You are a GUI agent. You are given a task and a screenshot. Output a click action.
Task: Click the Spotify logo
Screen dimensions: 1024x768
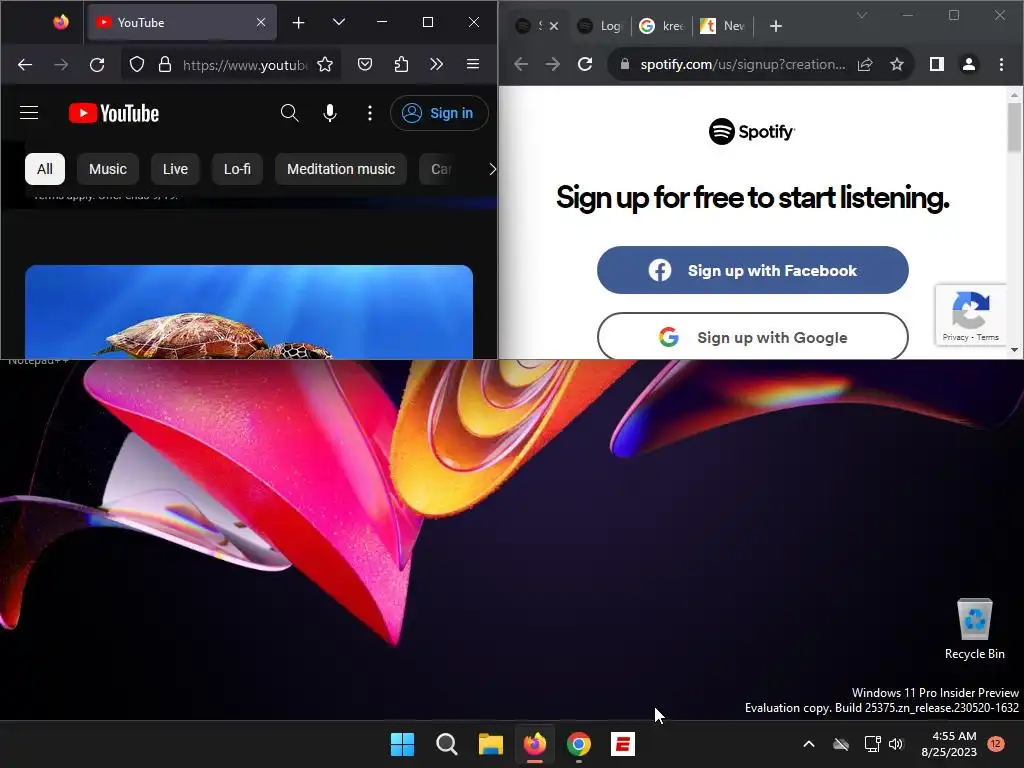tap(752, 131)
